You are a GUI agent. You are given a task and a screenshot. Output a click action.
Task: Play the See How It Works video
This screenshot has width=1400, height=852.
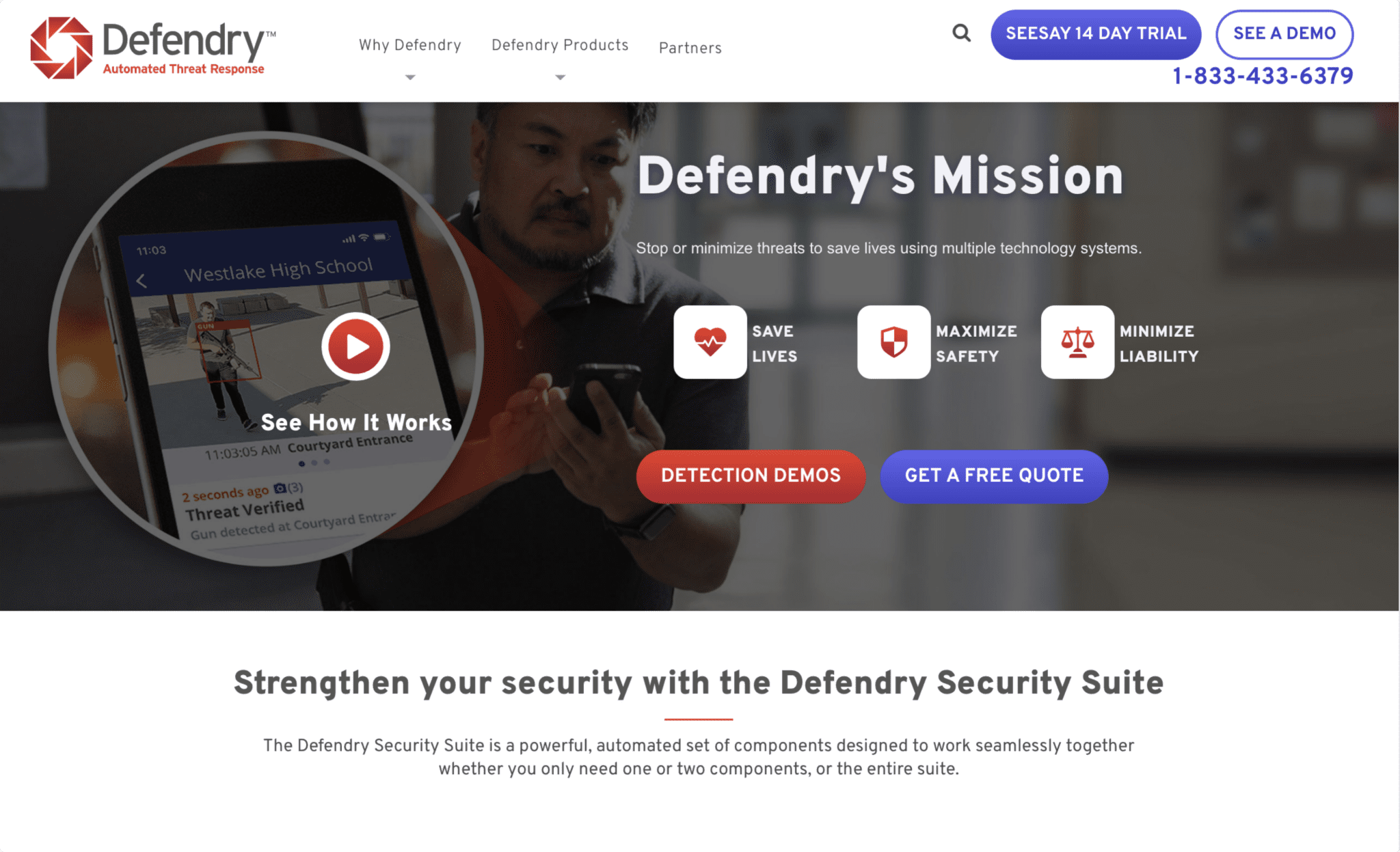pyautogui.click(x=355, y=346)
